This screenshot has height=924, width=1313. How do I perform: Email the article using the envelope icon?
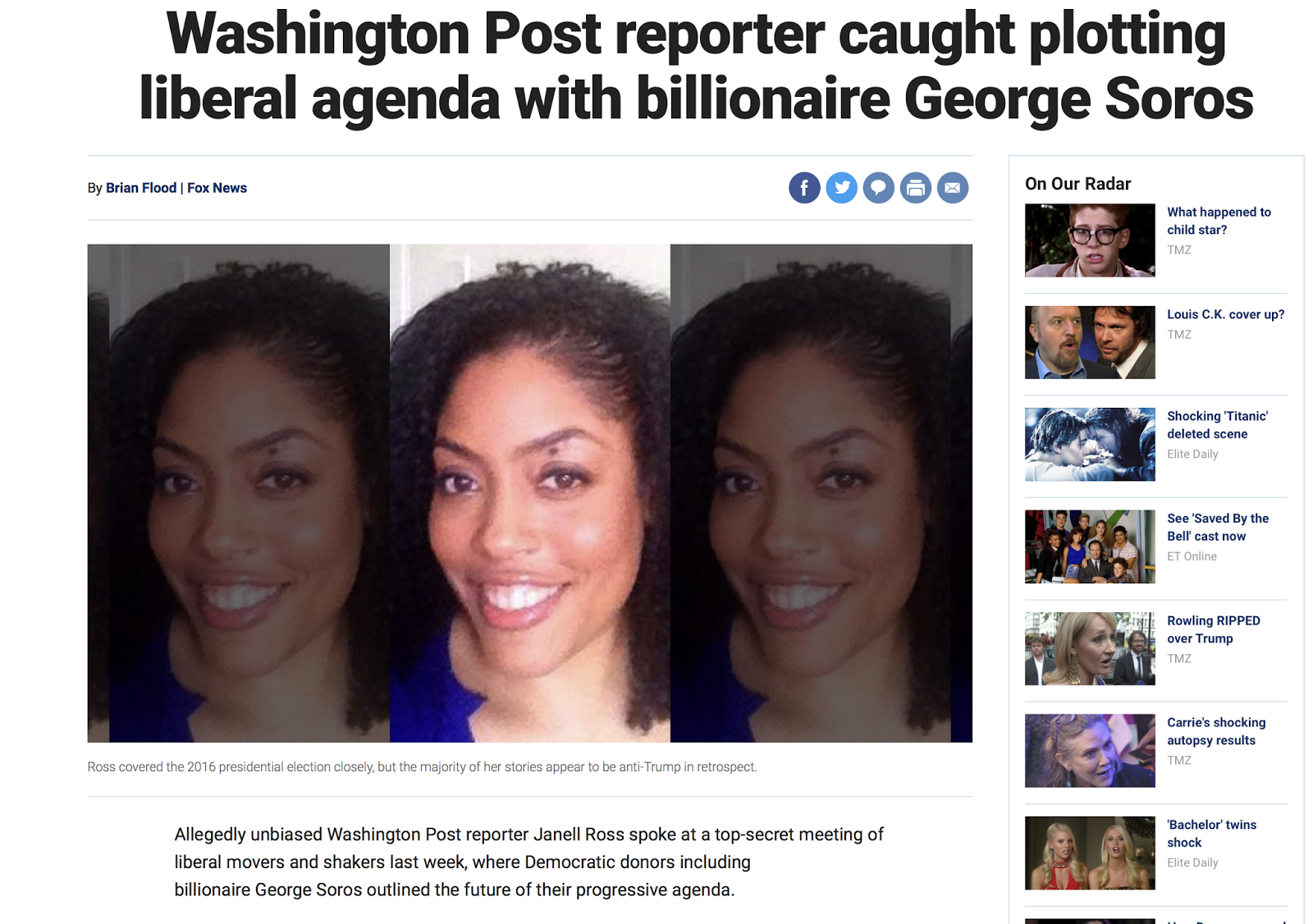click(952, 188)
